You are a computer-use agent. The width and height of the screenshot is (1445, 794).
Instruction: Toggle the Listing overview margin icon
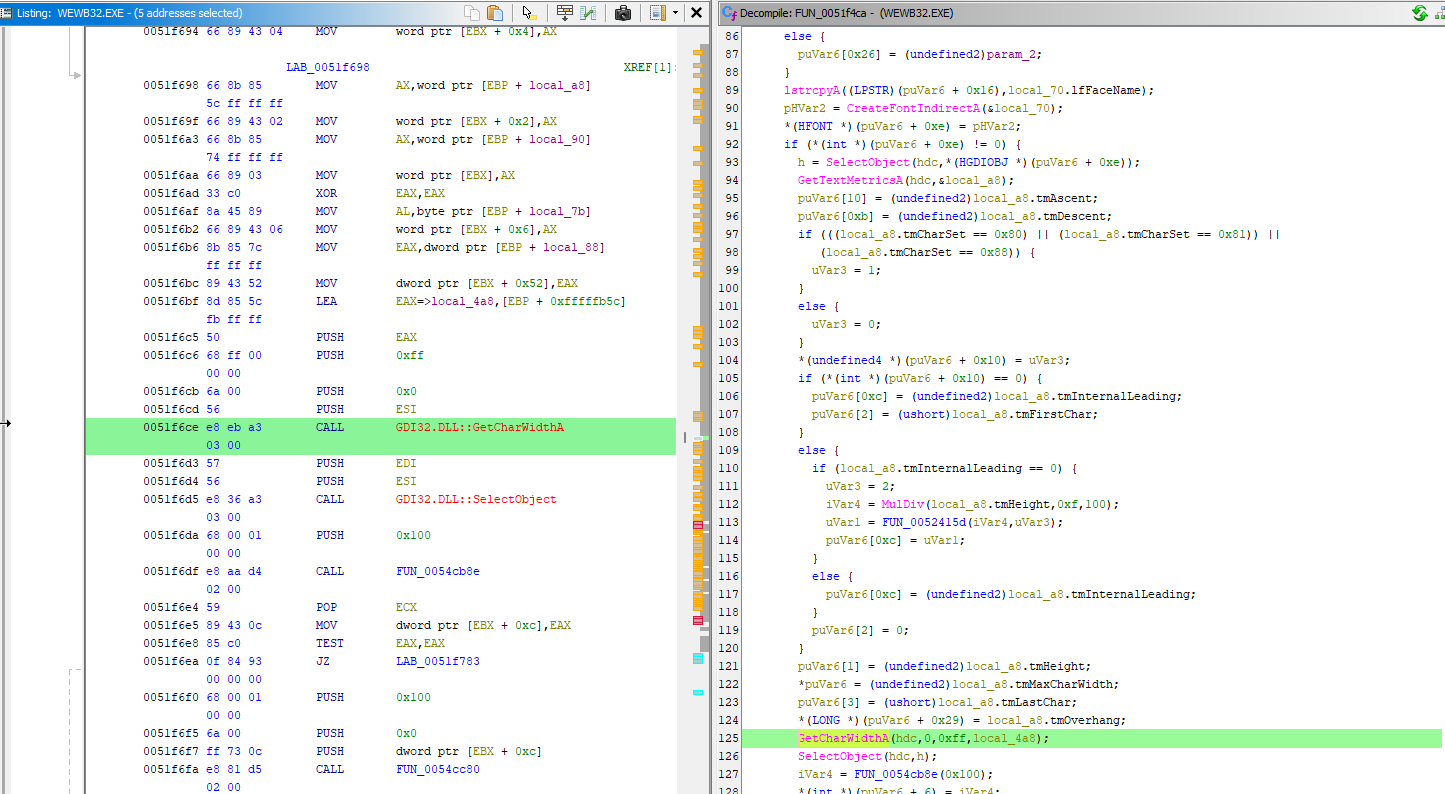657,13
